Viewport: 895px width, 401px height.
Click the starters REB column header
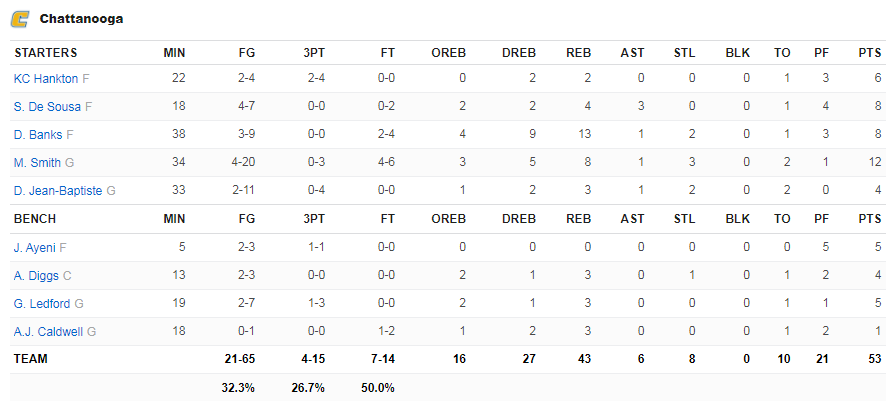click(579, 53)
